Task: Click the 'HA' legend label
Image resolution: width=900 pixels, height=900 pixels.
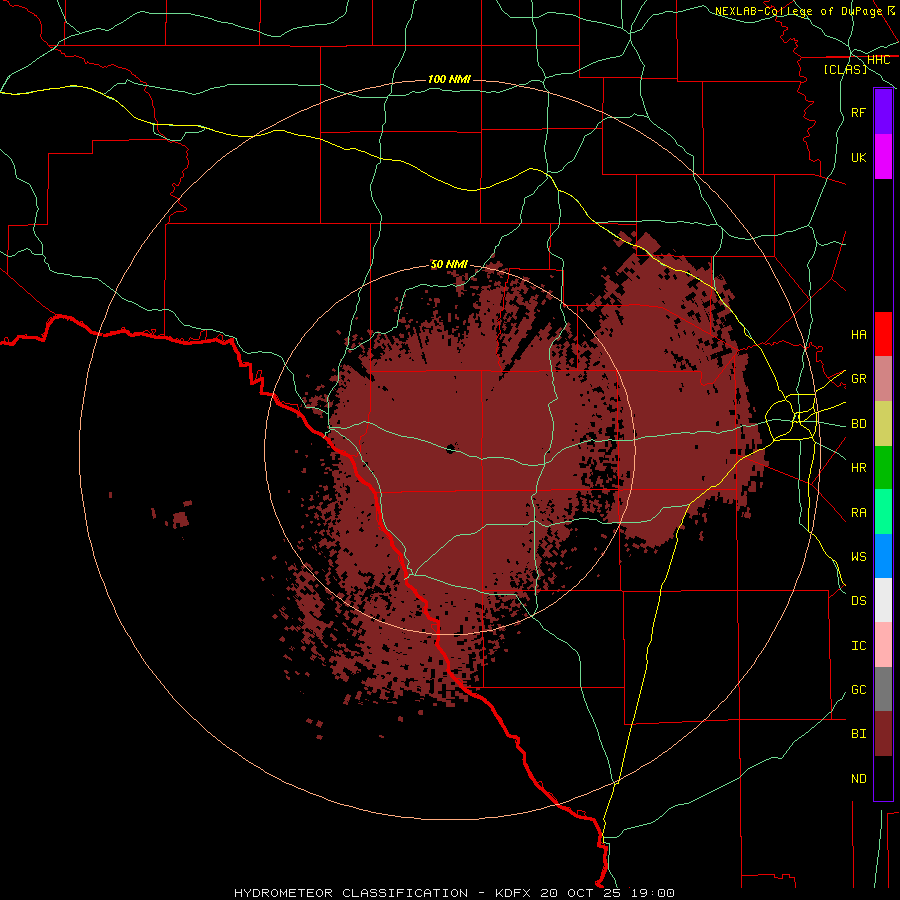Action: point(858,335)
